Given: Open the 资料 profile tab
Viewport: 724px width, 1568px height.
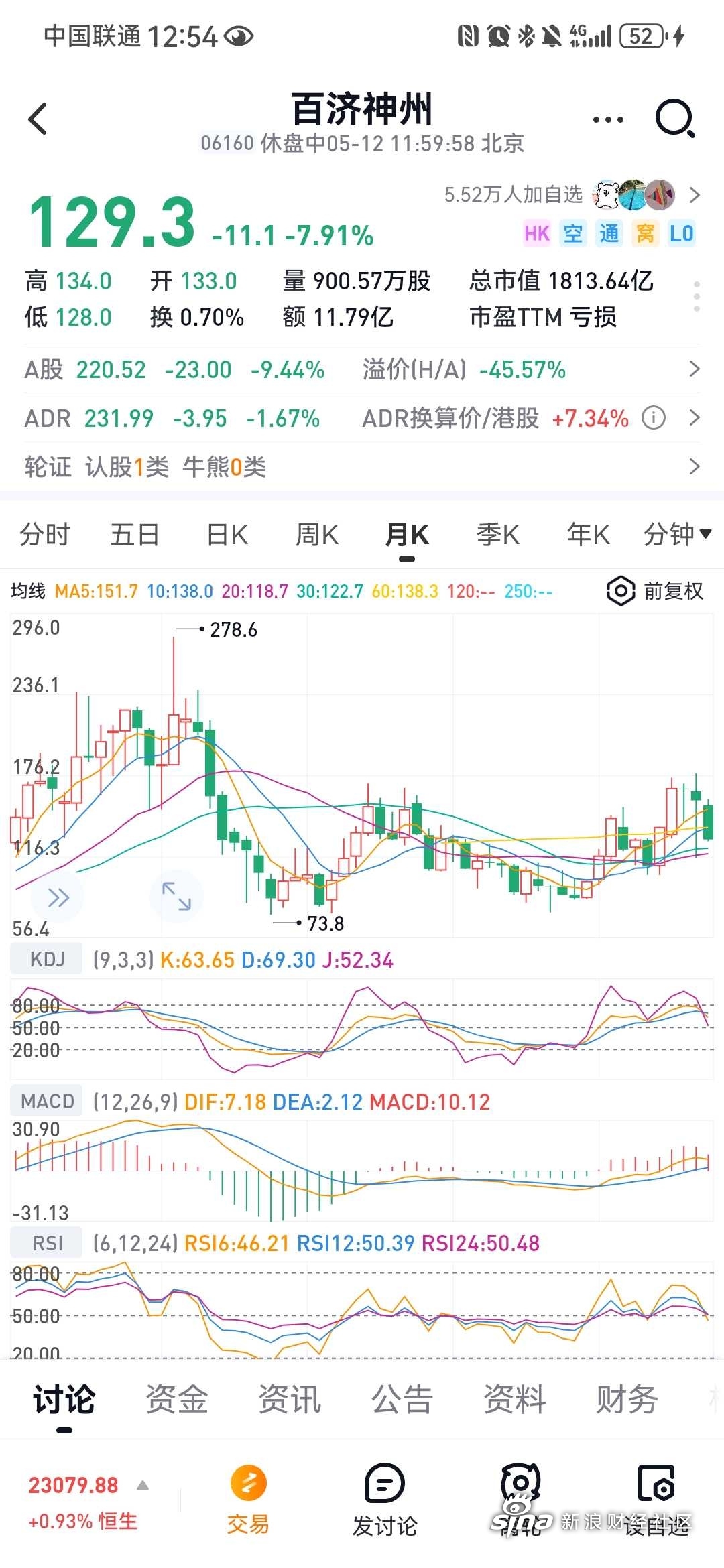Looking at the screenshot, I should pos(515,1398).
